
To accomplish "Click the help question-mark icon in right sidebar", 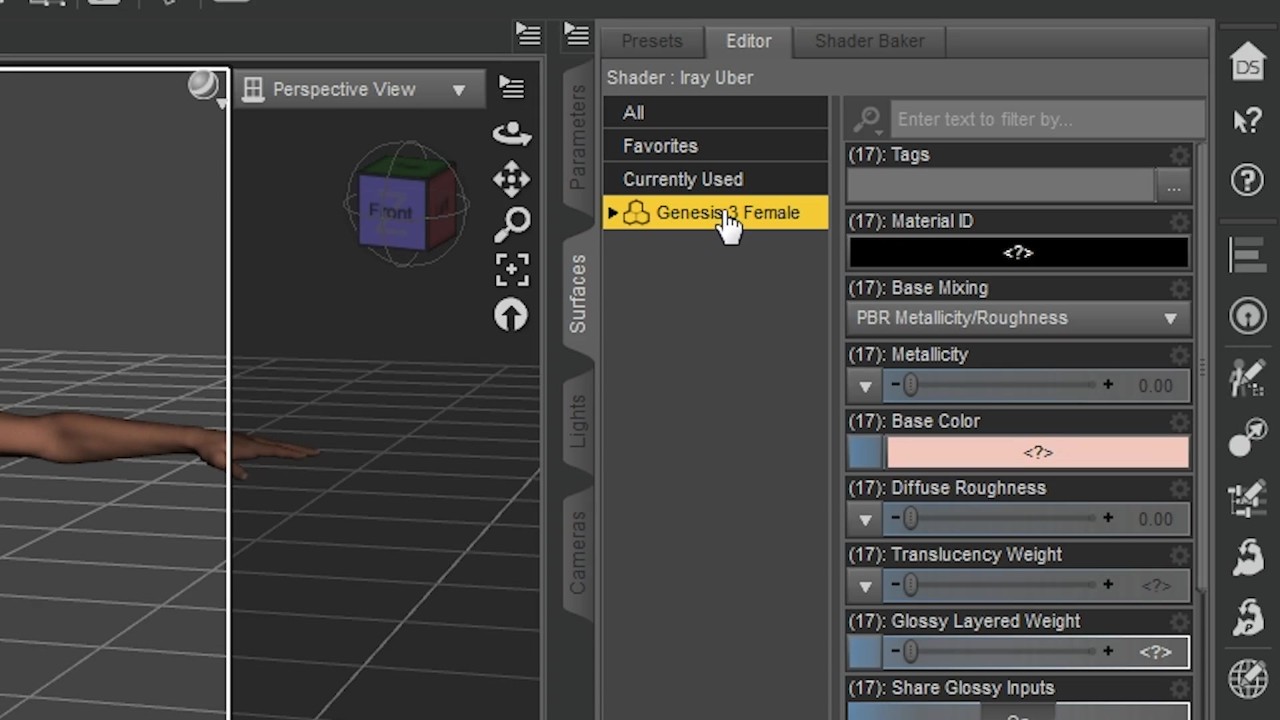I will coord(1247,181).
